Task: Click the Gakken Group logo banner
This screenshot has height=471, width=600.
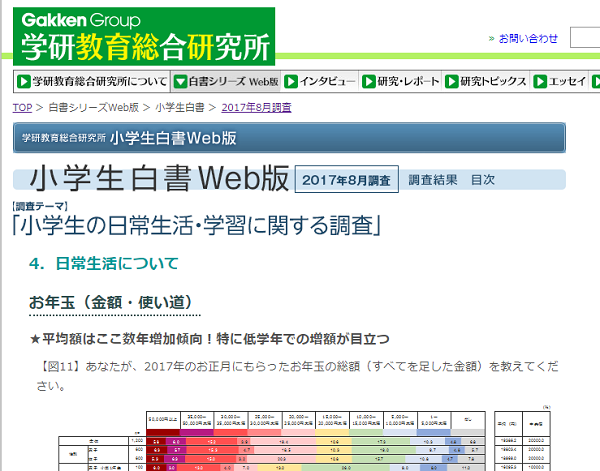Action: pyautogui.click(x=144, y=36)
